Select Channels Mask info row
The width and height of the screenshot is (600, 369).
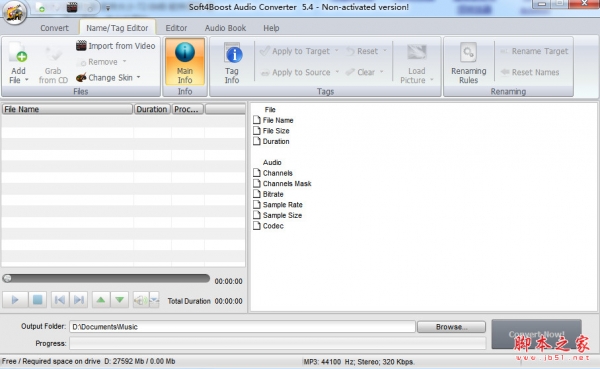(282, 184)
